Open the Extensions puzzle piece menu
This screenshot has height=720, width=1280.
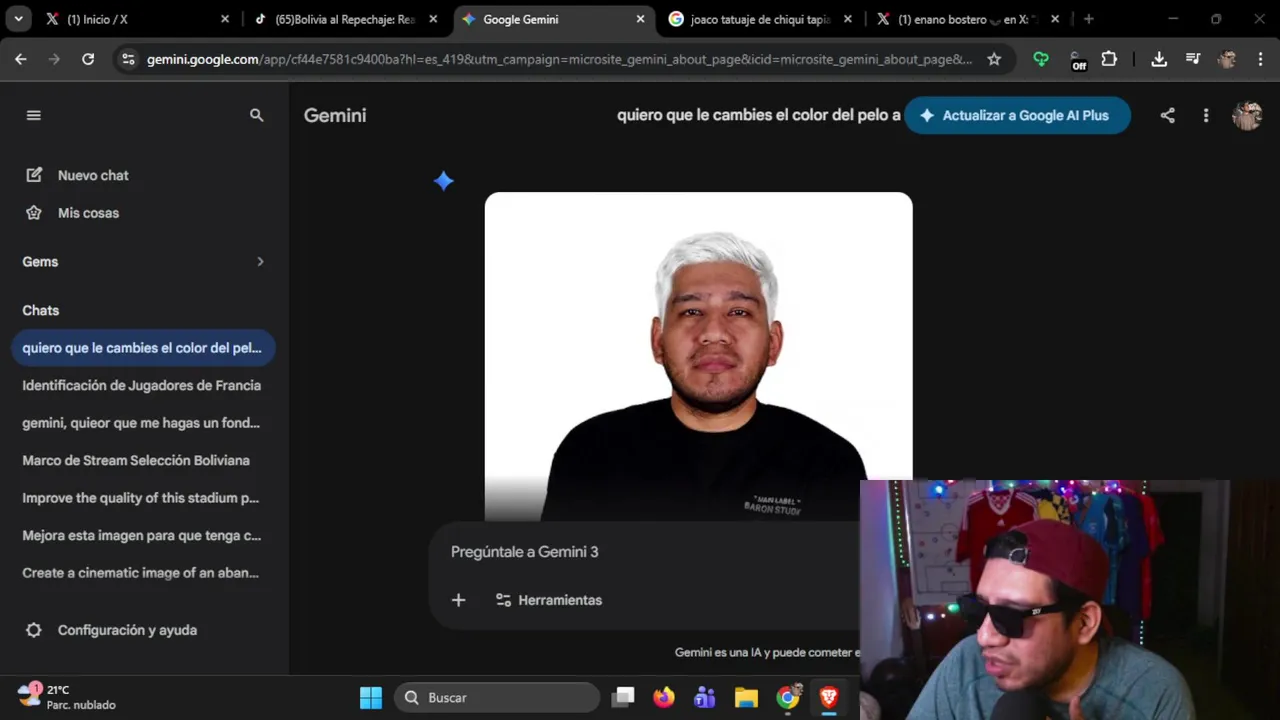(x=1109, y=59)
